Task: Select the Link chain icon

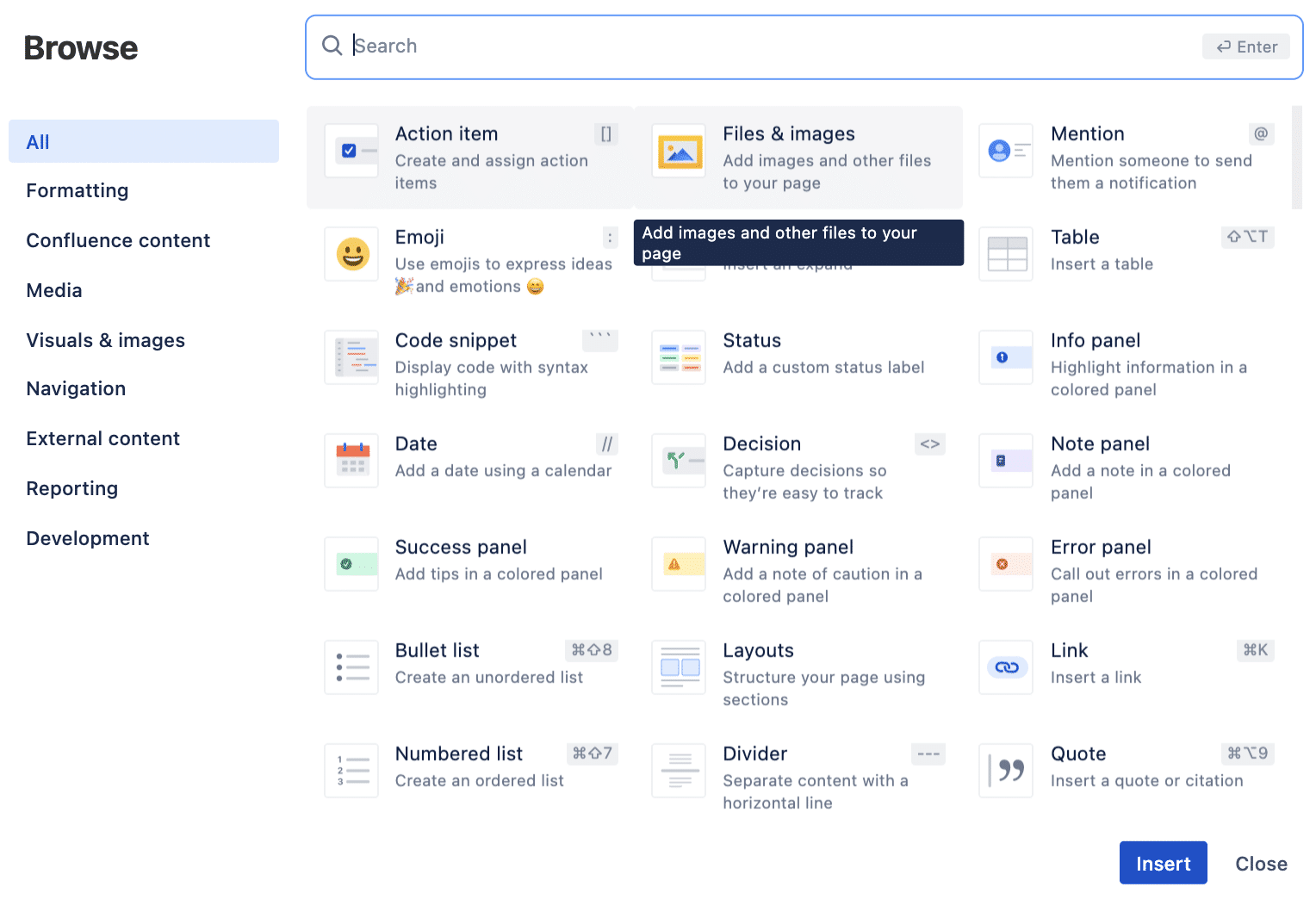Action: (1006, 667)
